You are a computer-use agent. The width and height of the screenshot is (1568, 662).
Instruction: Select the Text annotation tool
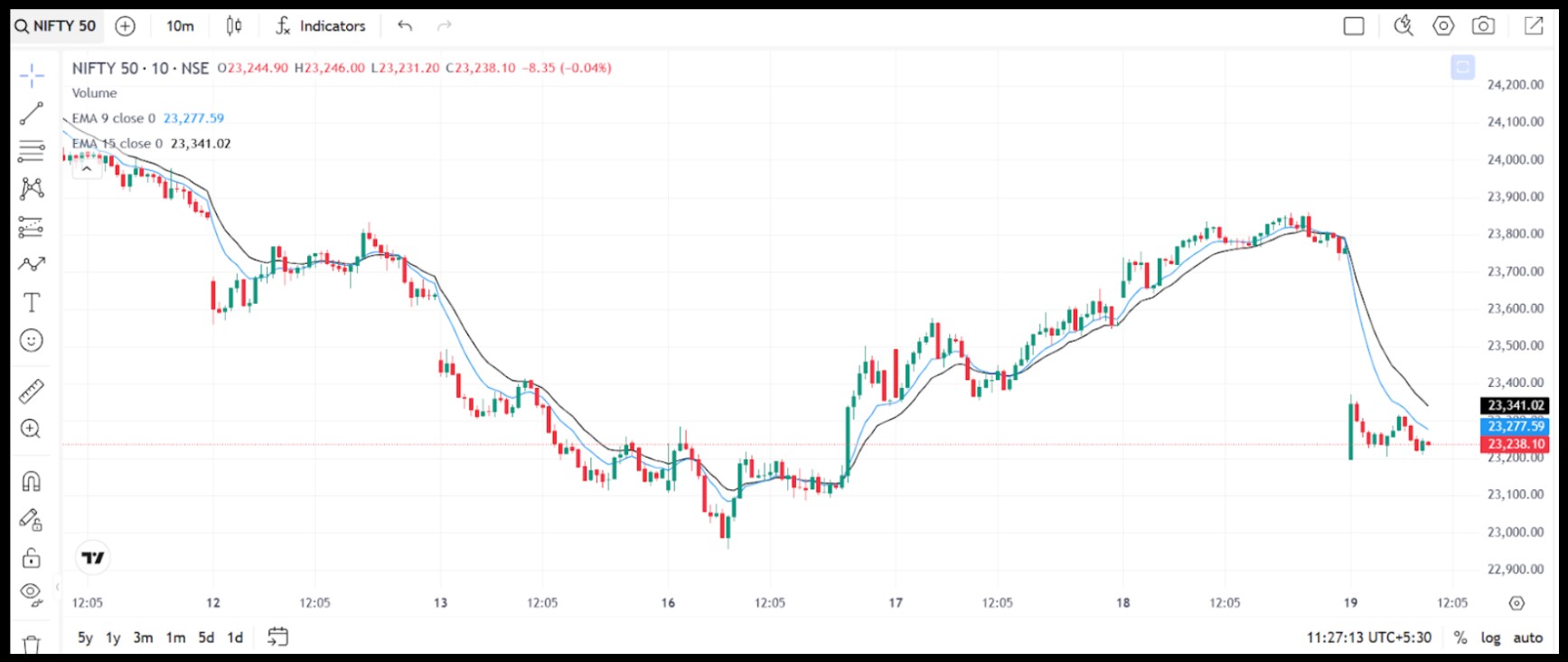coord(32,302)
